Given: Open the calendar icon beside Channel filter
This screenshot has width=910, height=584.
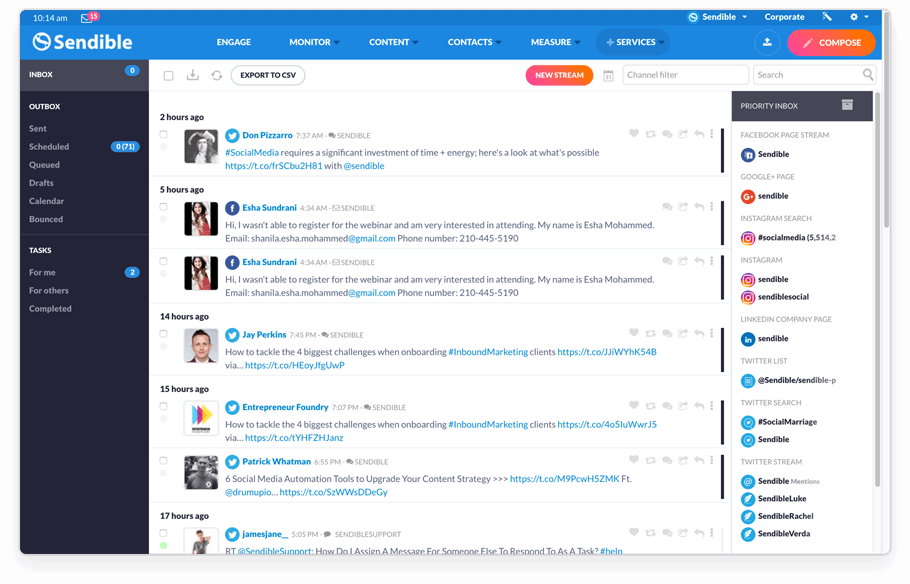Looking at the screenshot, I should [608, 75].
